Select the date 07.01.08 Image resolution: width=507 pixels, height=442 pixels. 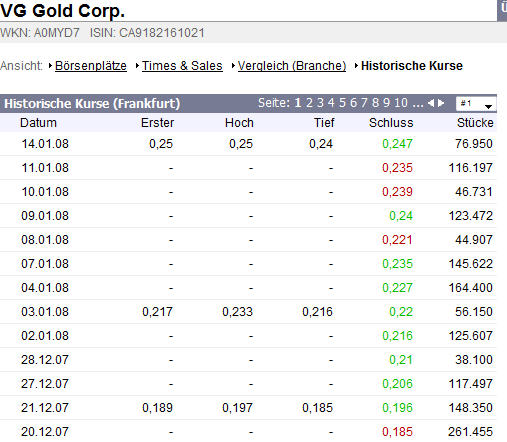[x=45, y=264]
